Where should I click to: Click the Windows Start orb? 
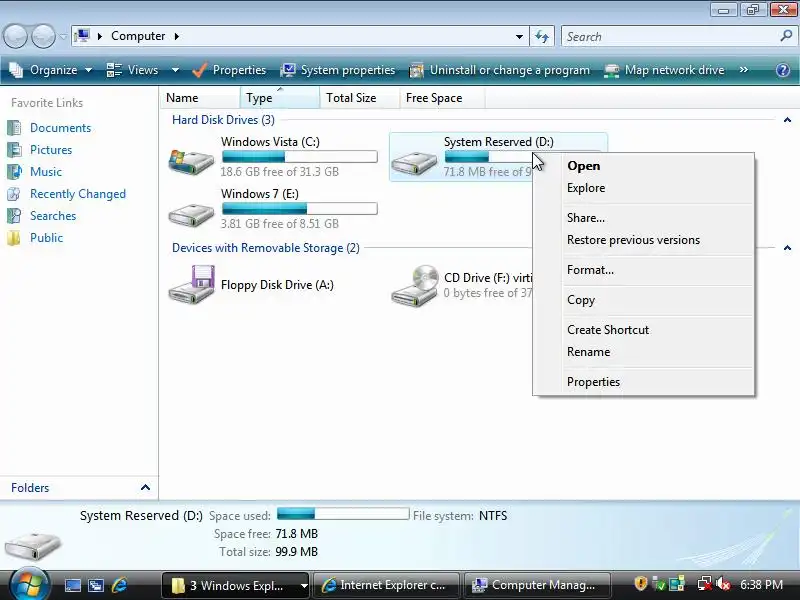click(29, 584)
